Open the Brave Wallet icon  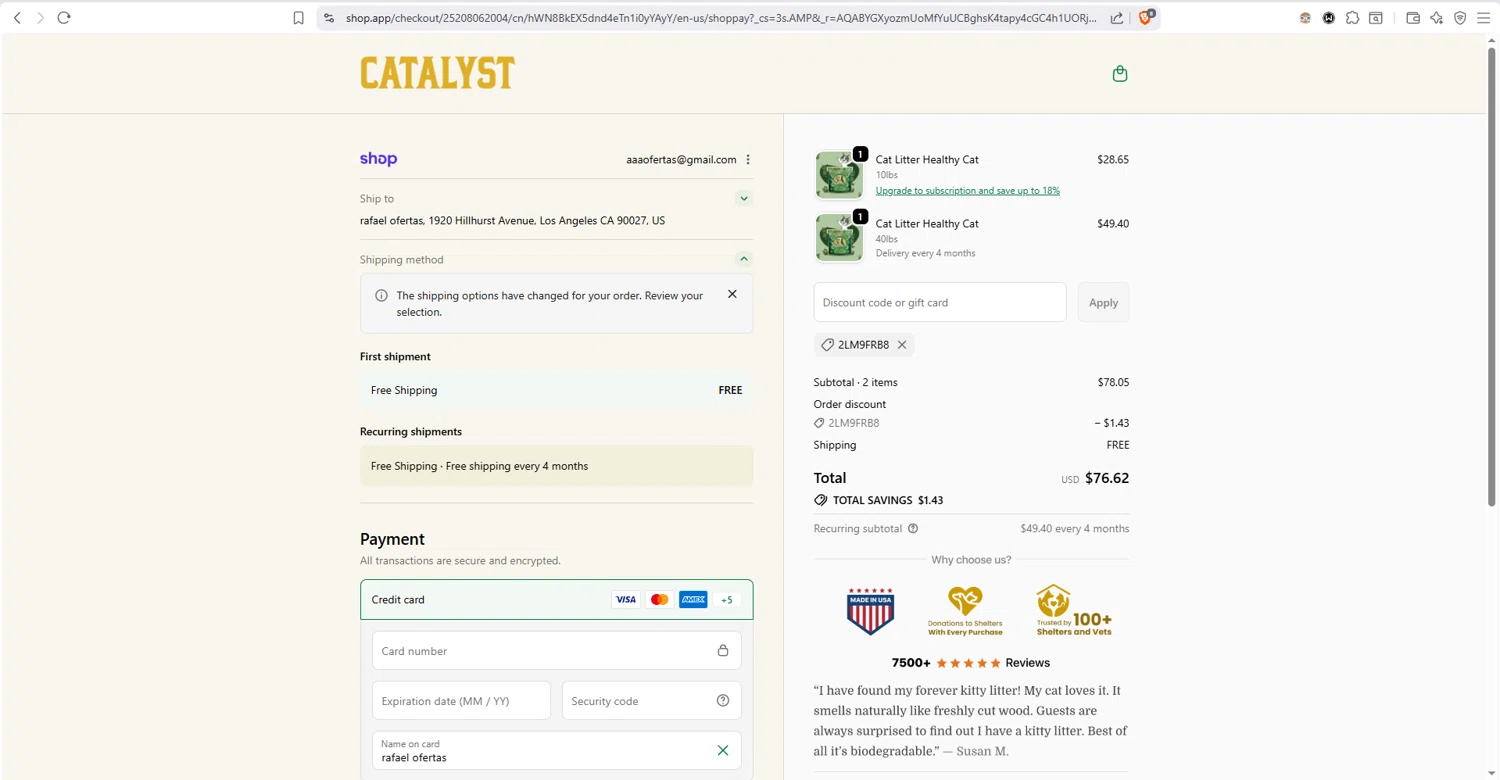pyautogui.click(x=1413, y=18)
